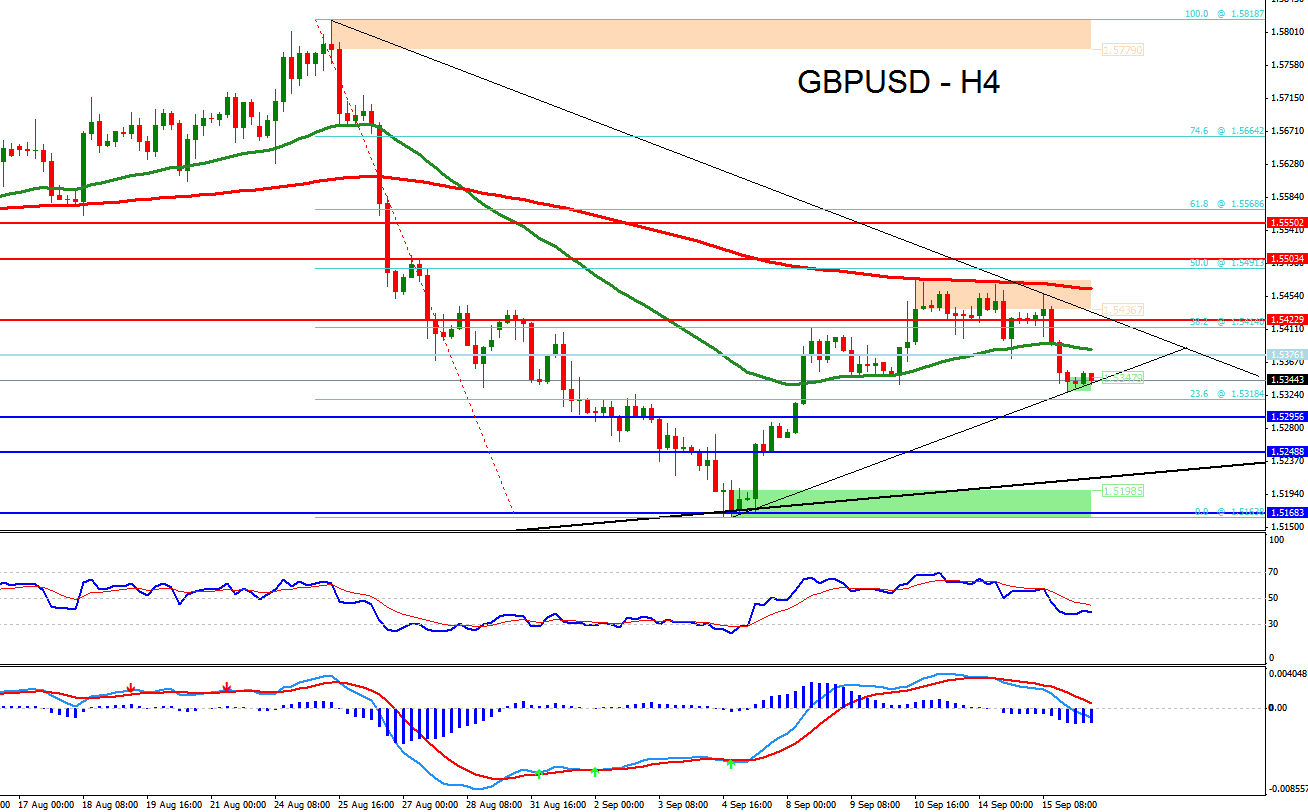Click the red 1.55502 price tag
This screenshot has width=1308, height=812.
pos(1285,223)
